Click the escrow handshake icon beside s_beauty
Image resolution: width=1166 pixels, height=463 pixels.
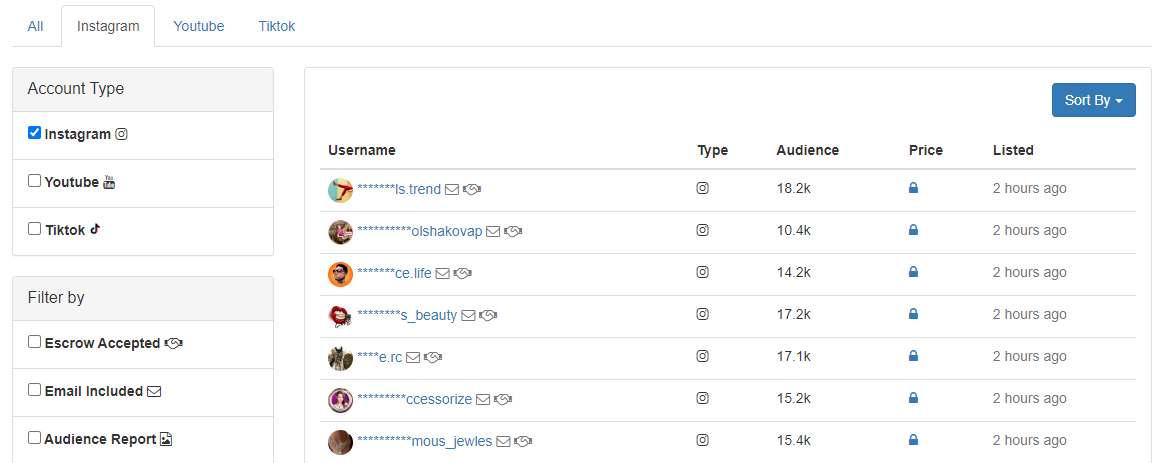click(488, 315)
